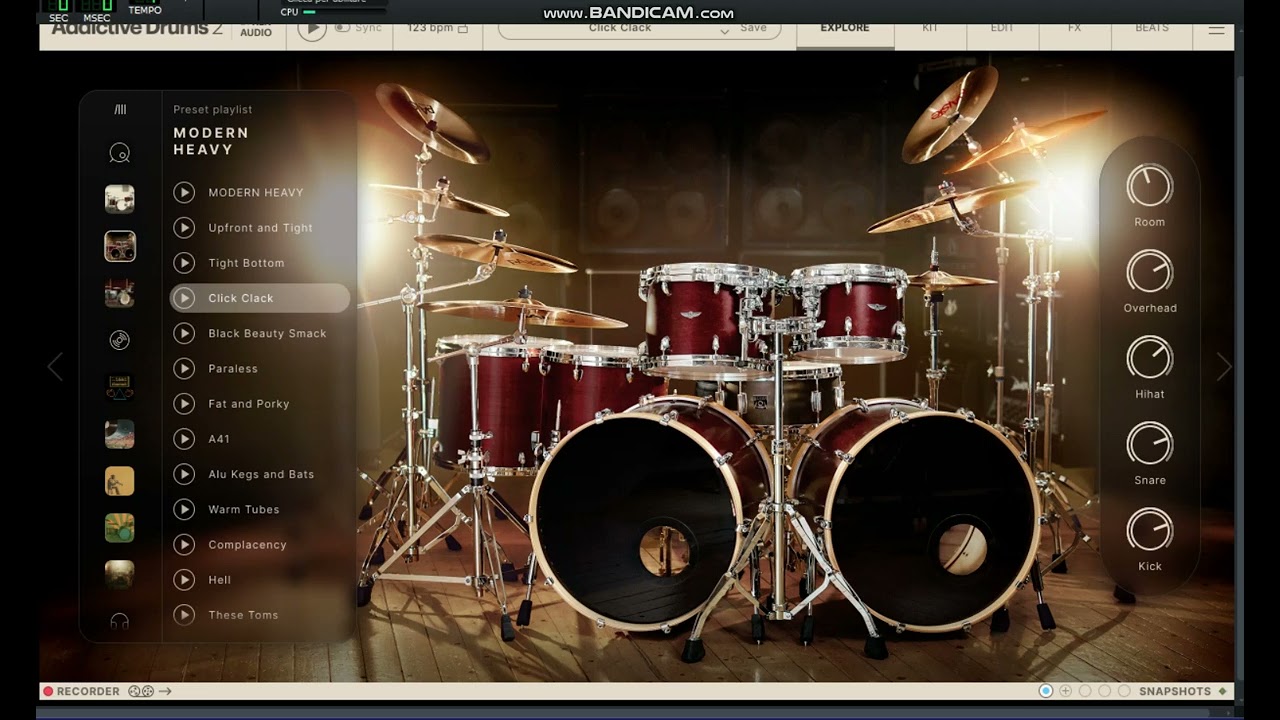
Task: Play the Warm Tubes preset preview
Action: (x=184, y=509)
